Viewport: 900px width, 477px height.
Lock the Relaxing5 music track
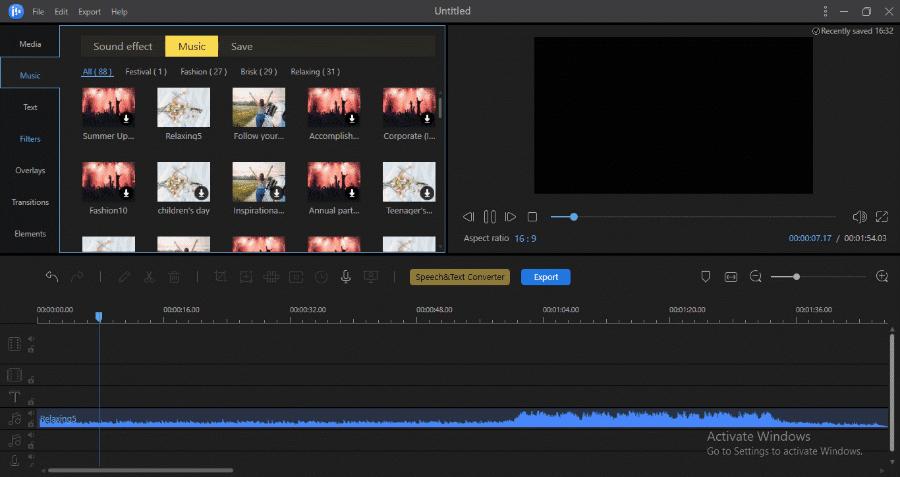point(31,424)
